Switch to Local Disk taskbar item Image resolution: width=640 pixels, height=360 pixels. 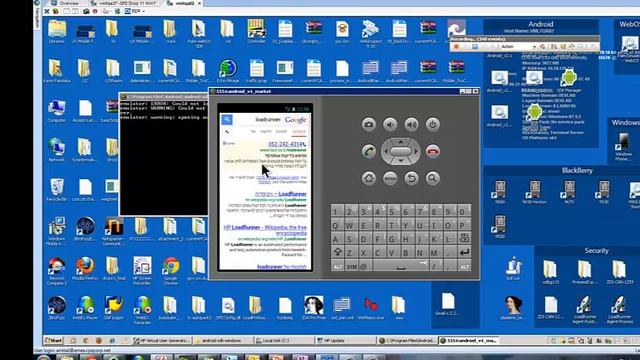coord(284,340)
